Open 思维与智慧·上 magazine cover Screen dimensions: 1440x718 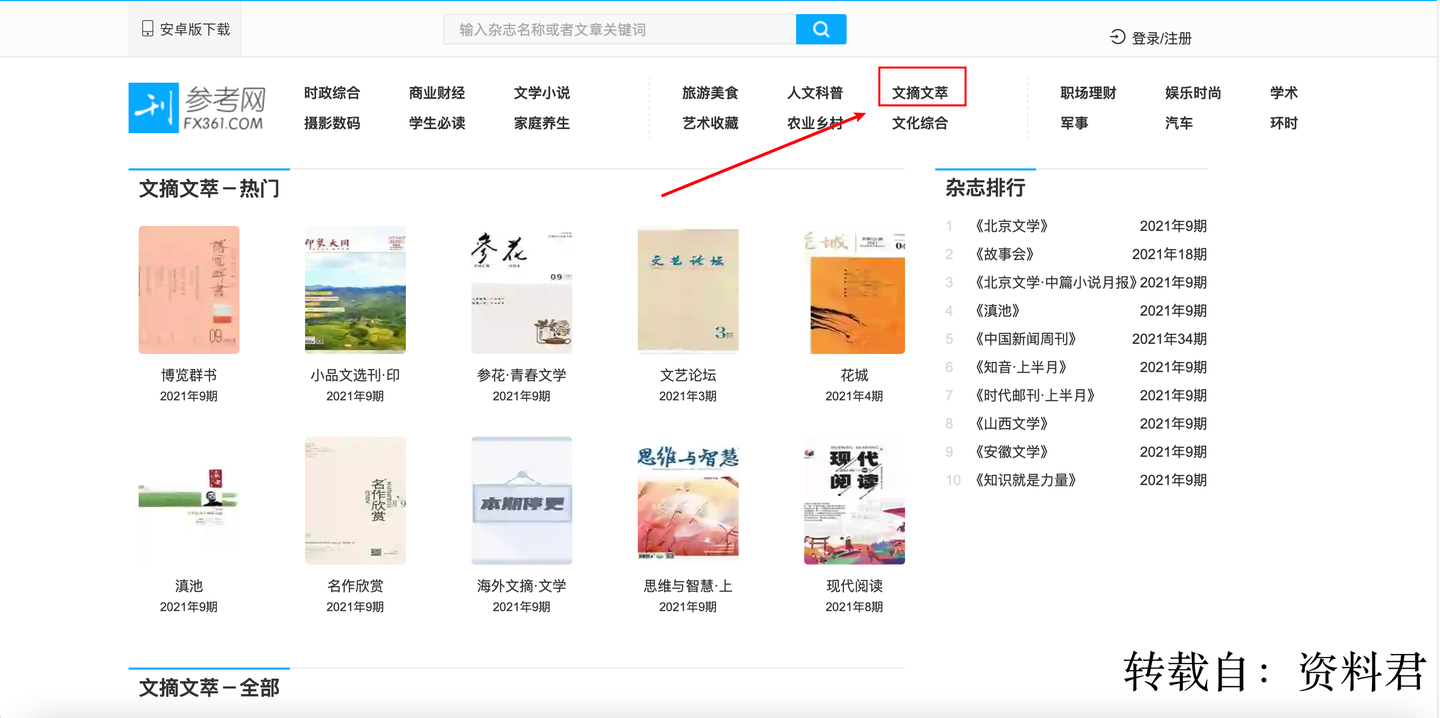(x=688, y=501)
